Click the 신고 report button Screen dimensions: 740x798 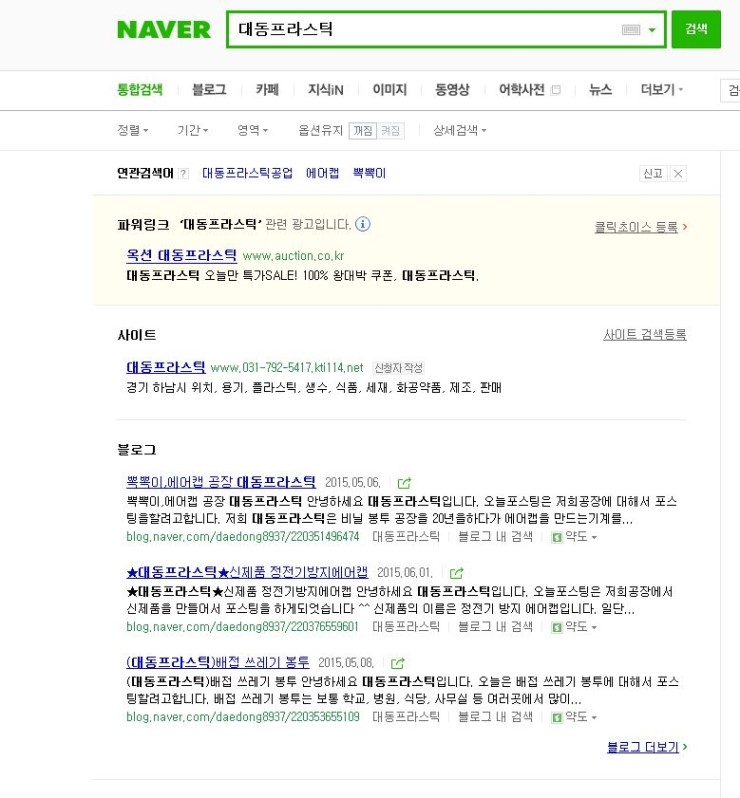tap(653, 174)
